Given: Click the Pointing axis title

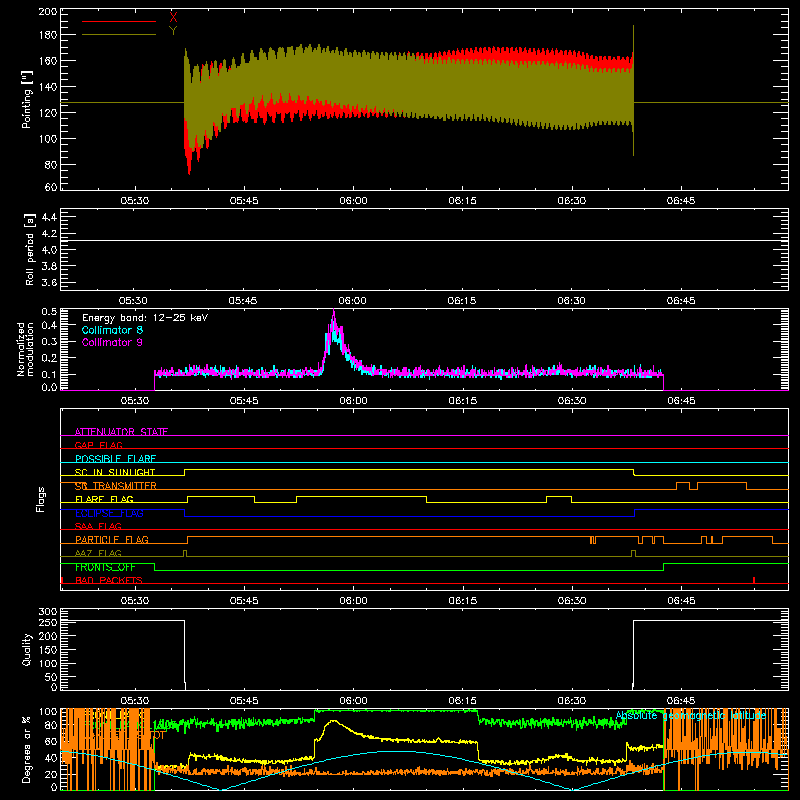Looking at the screenshot, I should (27, 99).
